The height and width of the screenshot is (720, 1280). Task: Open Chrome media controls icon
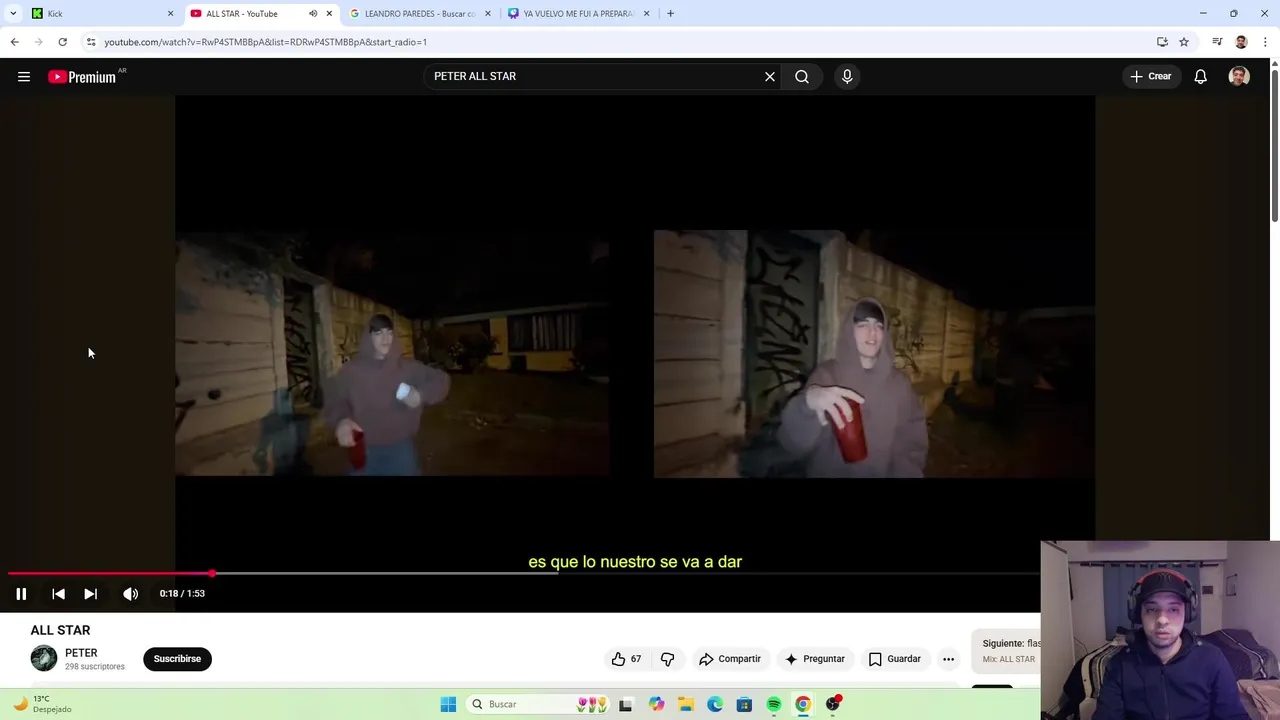(1217, 42)
